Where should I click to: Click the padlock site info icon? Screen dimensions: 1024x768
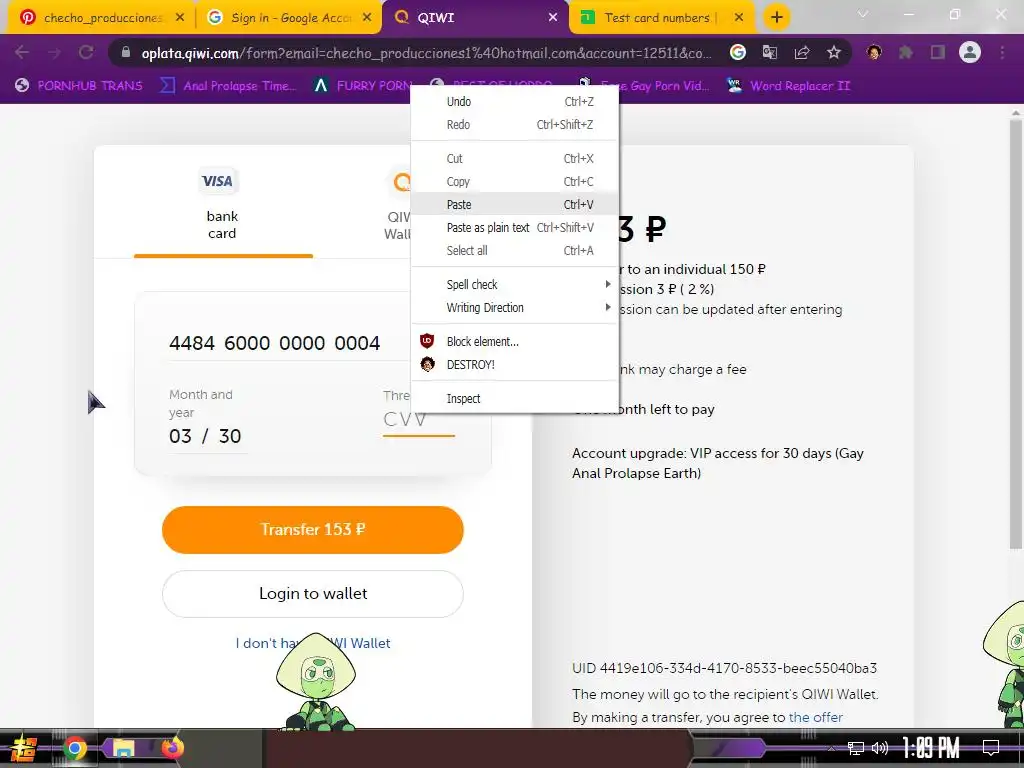126,52
